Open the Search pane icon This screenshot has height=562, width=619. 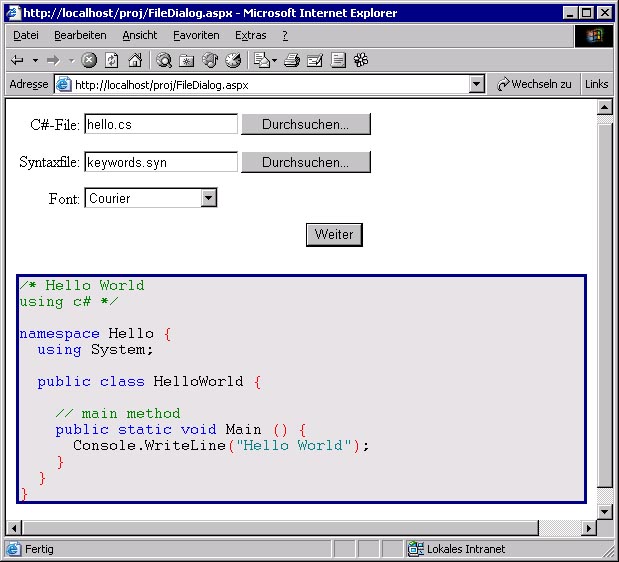(x=163, y=60)
